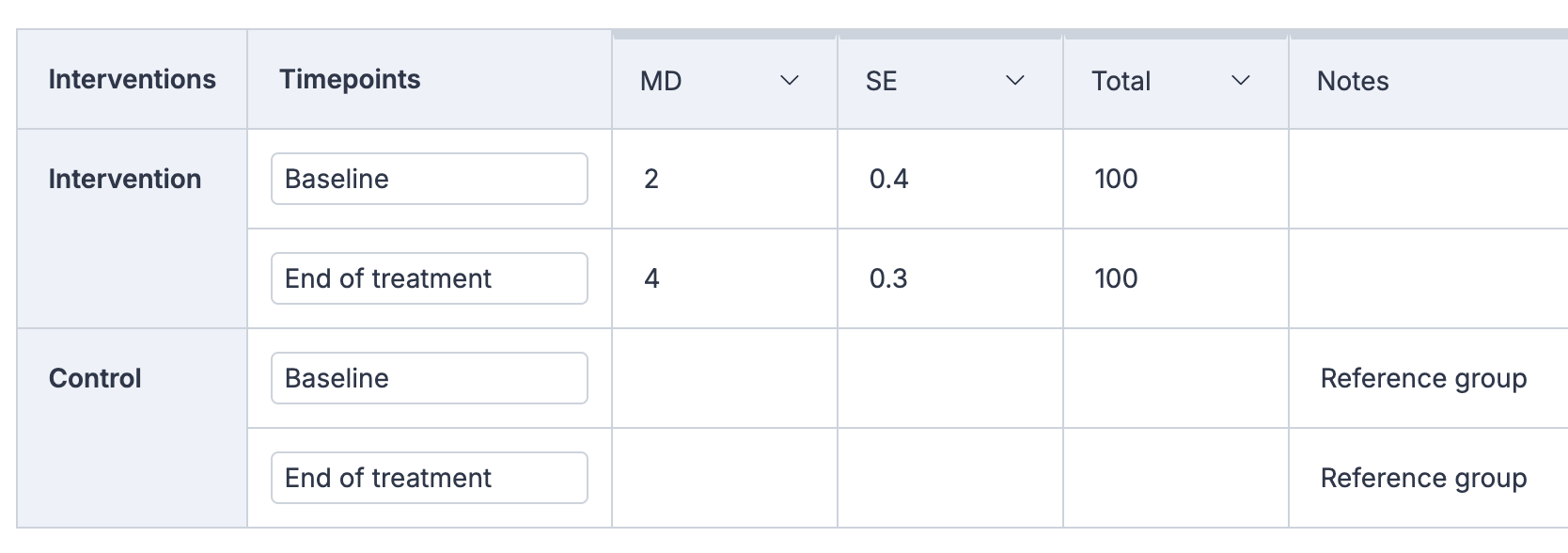Screen dimensions: 1568x553
Task: Click the empty Control Baseline MD cell
Action: pyautogui.click(x=724, y=378)
